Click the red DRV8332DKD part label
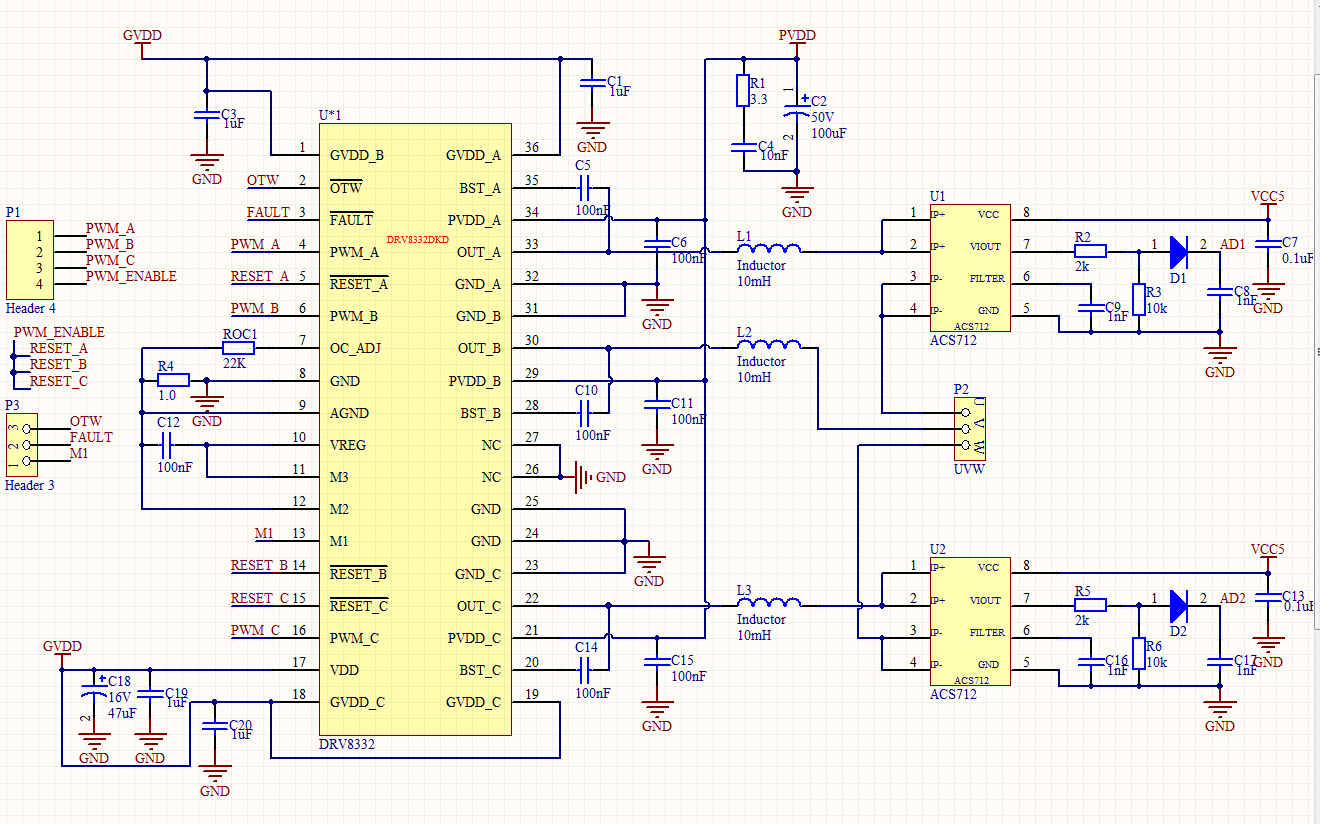 point(418,240)
